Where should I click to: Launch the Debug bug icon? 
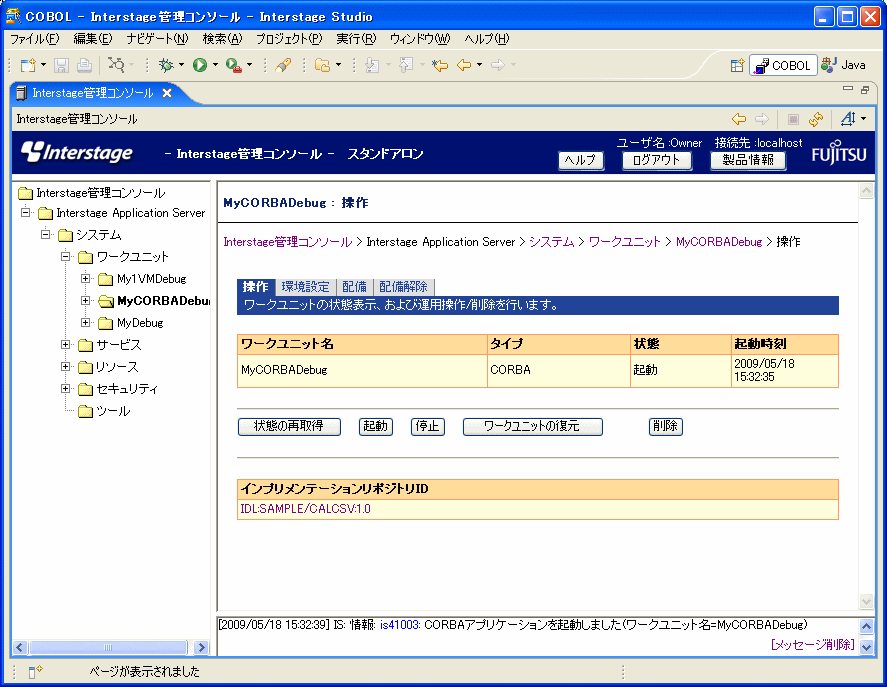pos(166,66)
